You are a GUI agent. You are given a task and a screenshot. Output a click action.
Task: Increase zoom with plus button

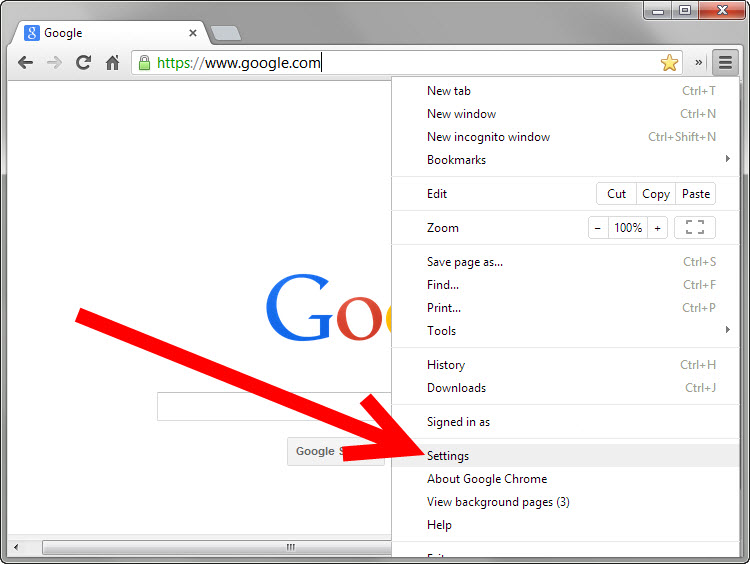[x=658, y=228]
